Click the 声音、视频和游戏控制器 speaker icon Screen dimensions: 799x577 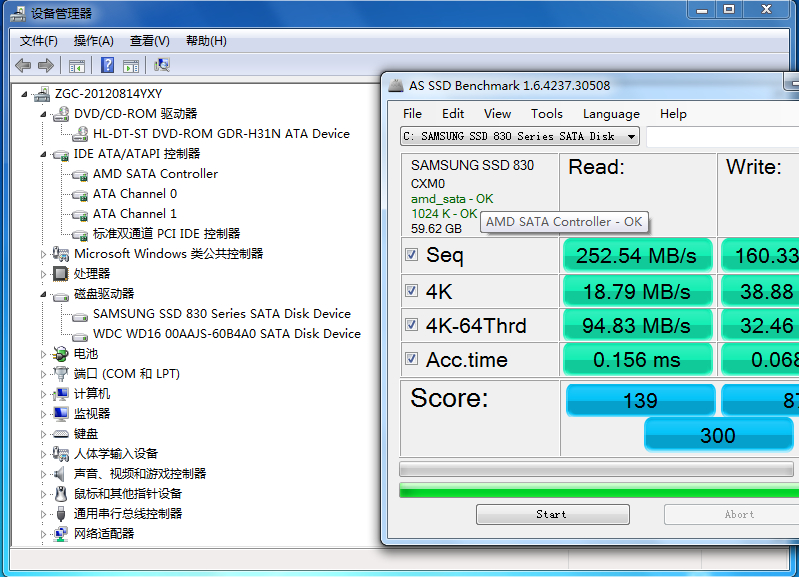[x=60, y=474]
